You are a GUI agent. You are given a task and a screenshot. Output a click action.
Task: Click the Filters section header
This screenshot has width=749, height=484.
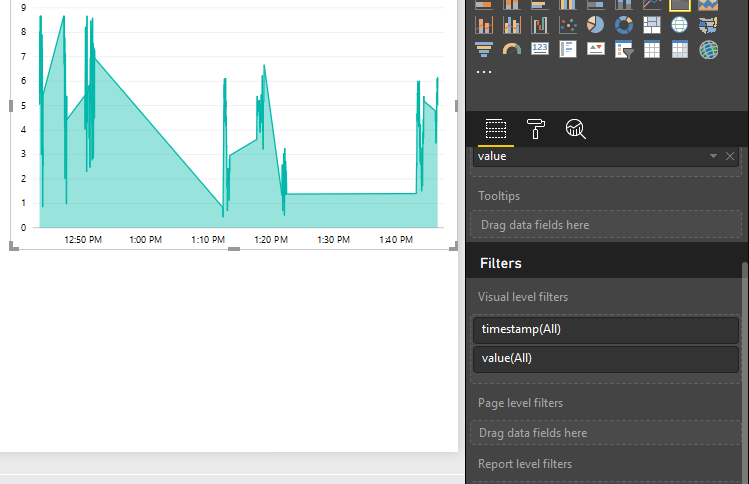tap(501, 263)
